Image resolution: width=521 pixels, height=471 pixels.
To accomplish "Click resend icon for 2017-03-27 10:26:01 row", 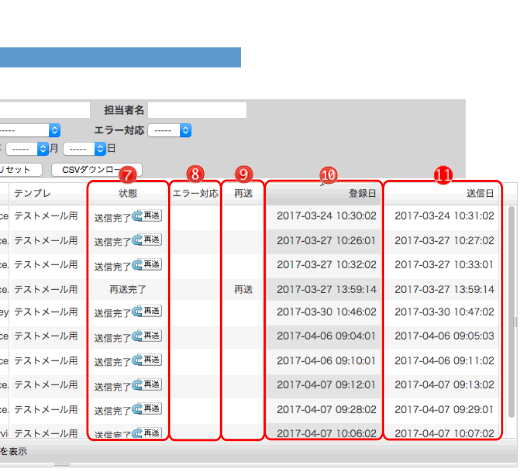I will (147, 240).
